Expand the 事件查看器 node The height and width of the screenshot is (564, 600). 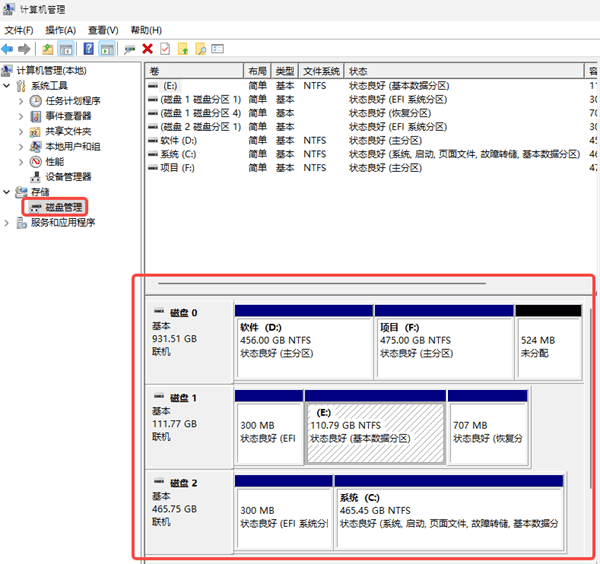pyautogui.click(x=21, y=116)
